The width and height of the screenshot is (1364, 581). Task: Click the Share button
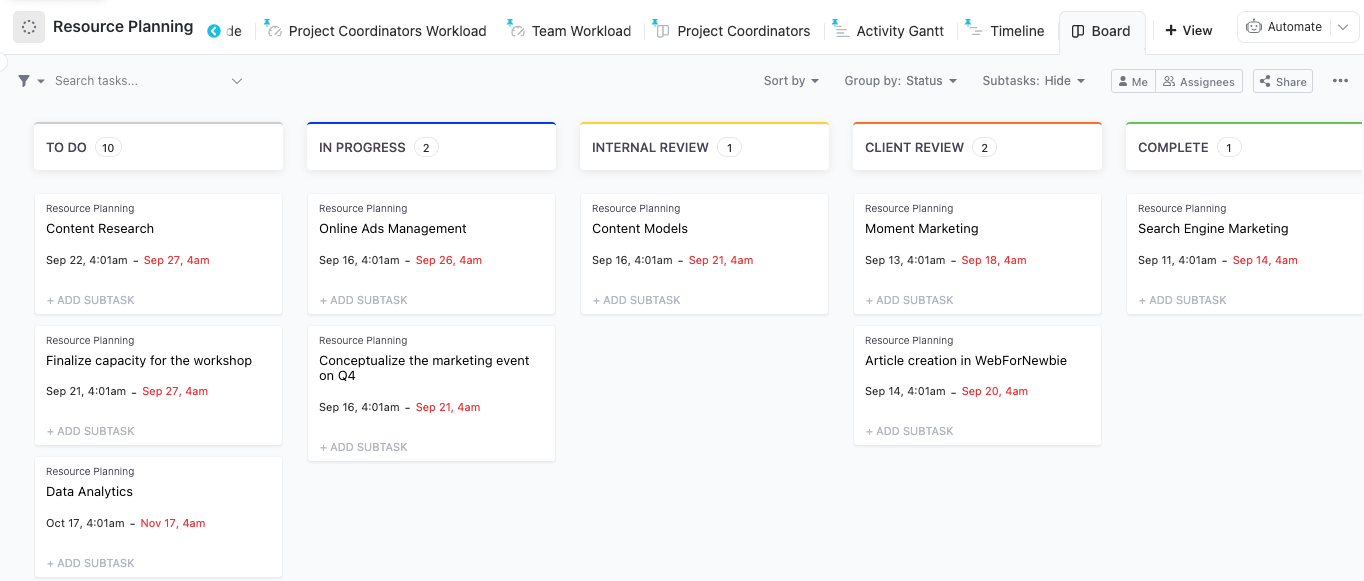tap(1282, 82)
